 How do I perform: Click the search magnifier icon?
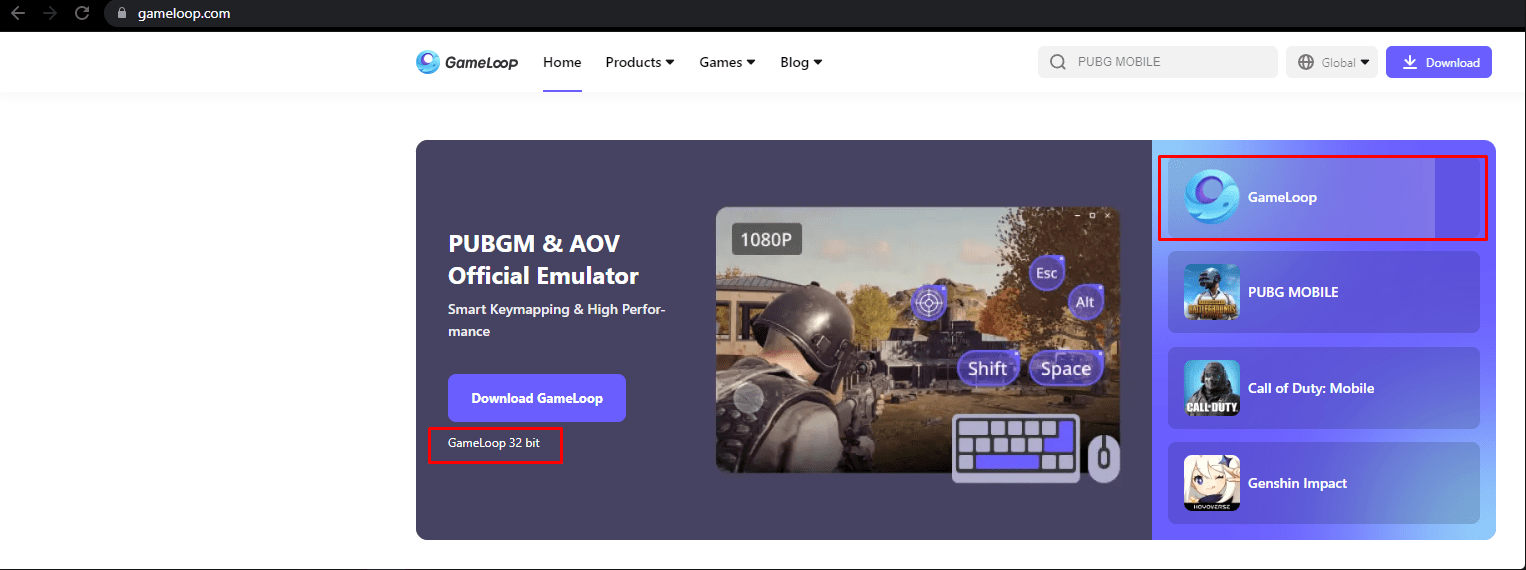point(1057,62)
